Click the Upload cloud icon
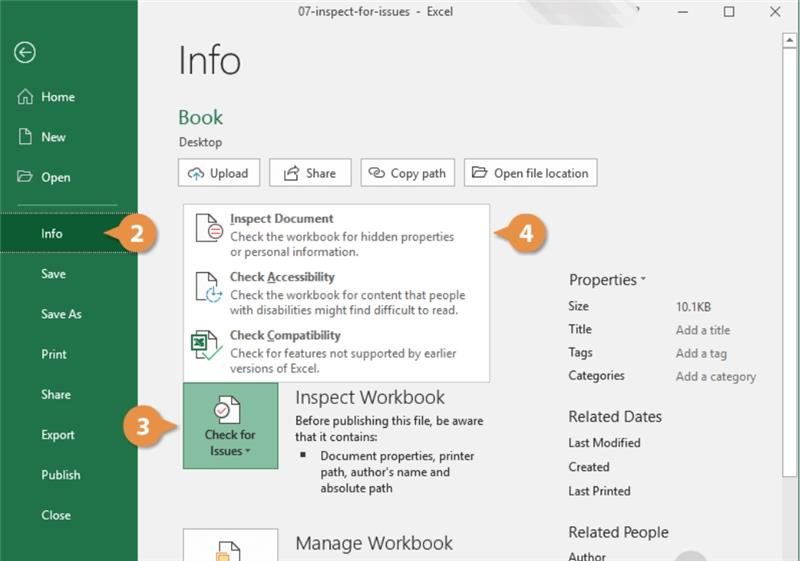Screen dimensions: 800x561 [x=196, y=173]
